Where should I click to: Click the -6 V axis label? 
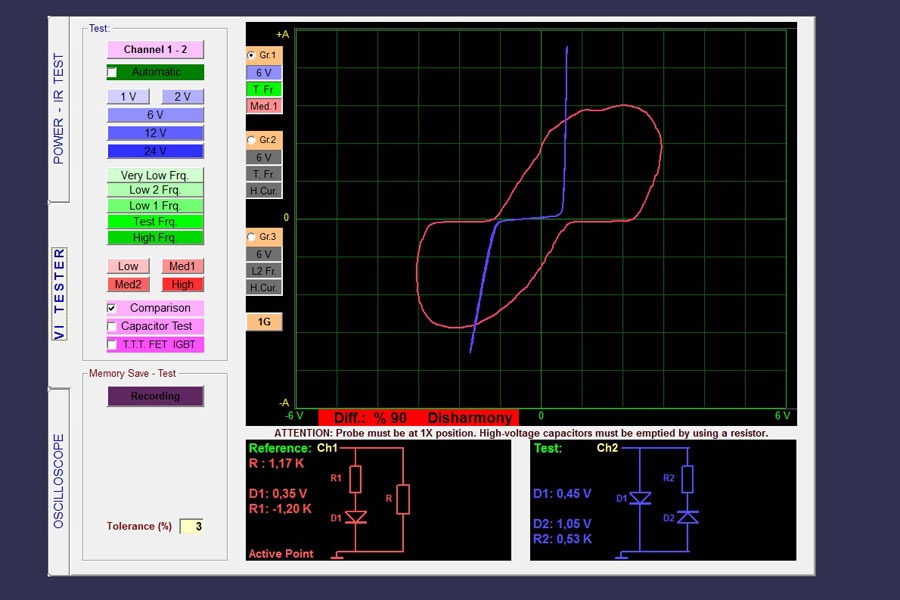[294, 416]
